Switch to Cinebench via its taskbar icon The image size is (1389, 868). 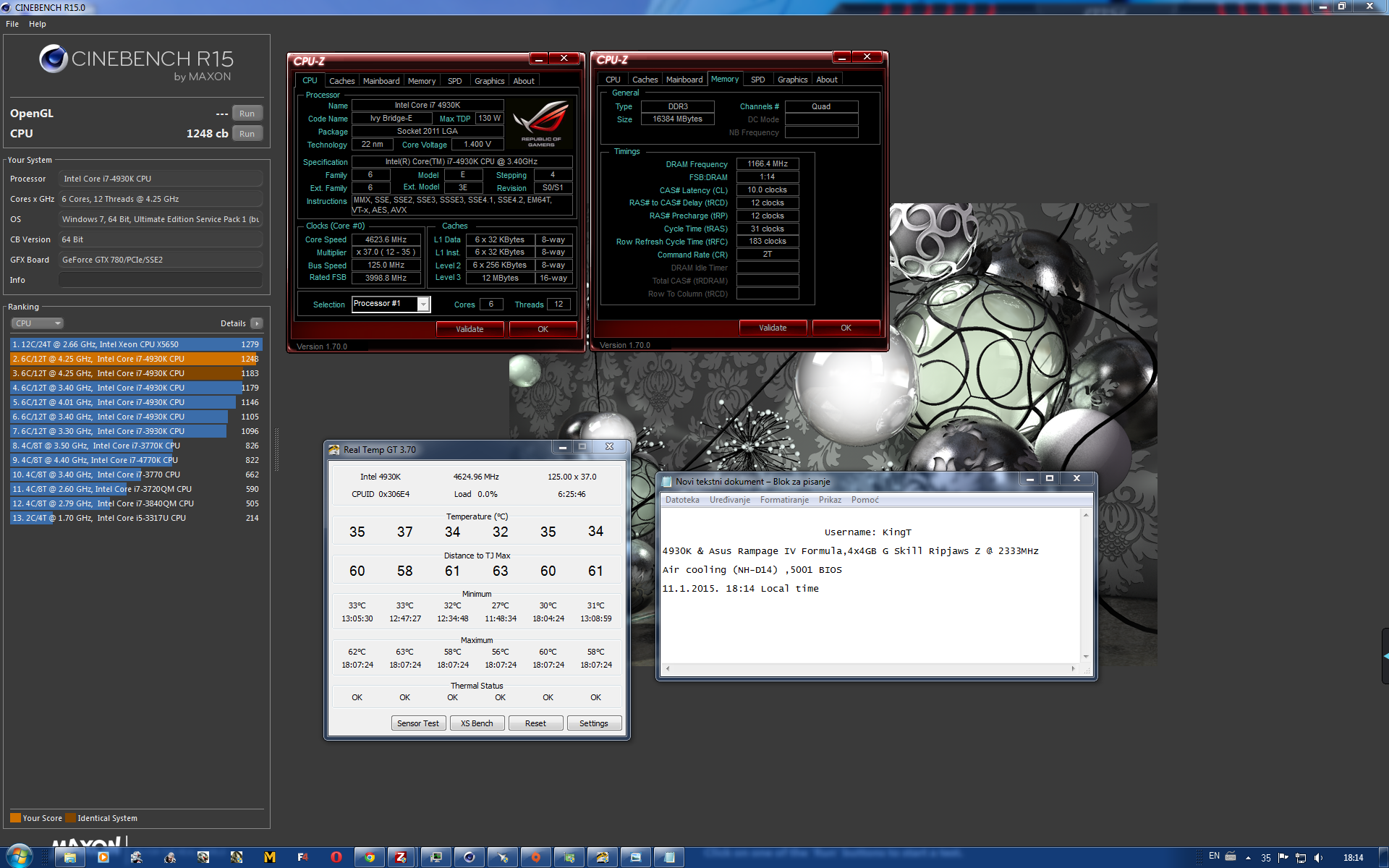click(470, 857)
